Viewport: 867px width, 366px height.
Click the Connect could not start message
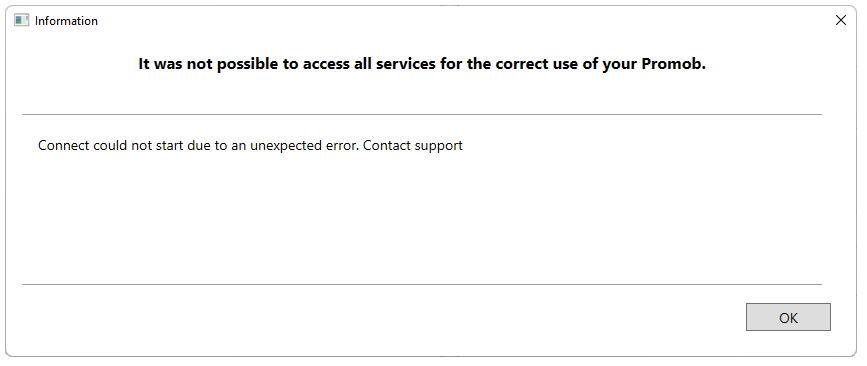(250, 145)
